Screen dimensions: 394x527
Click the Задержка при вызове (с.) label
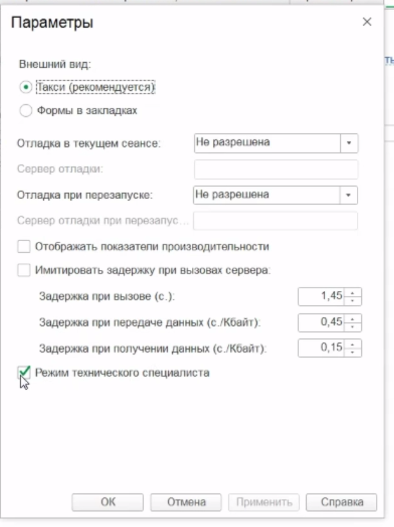(x=107, y=296)
